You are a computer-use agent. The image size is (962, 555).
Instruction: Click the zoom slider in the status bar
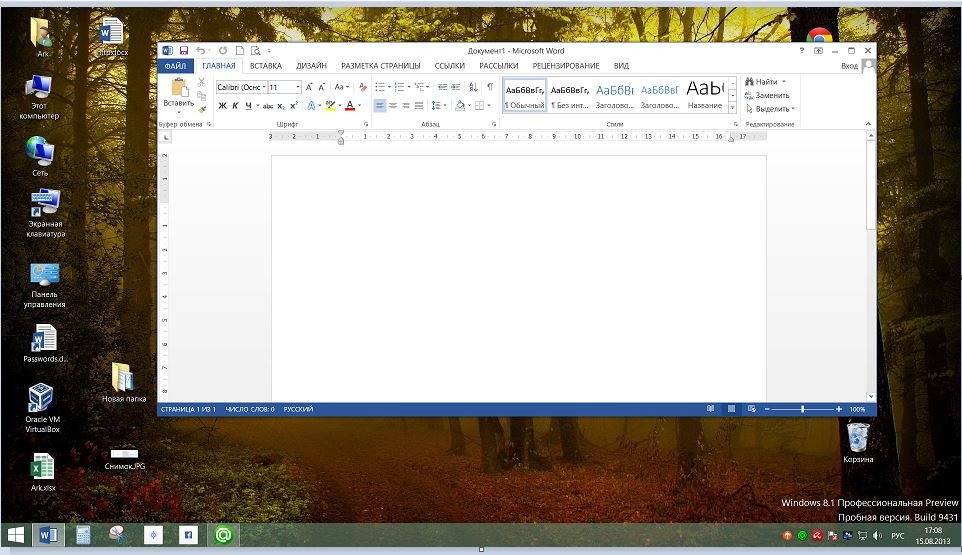802,409
